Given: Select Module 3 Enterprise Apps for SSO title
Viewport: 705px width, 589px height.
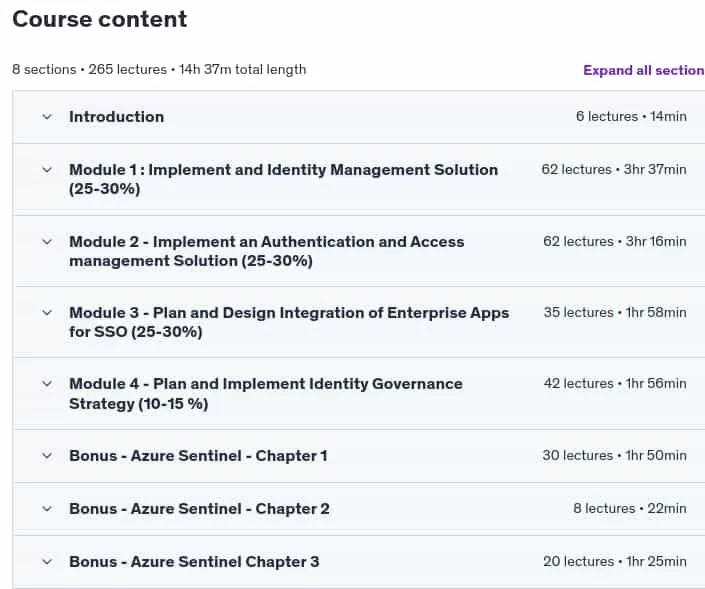Looking at the screenshot, I should 289,322.
